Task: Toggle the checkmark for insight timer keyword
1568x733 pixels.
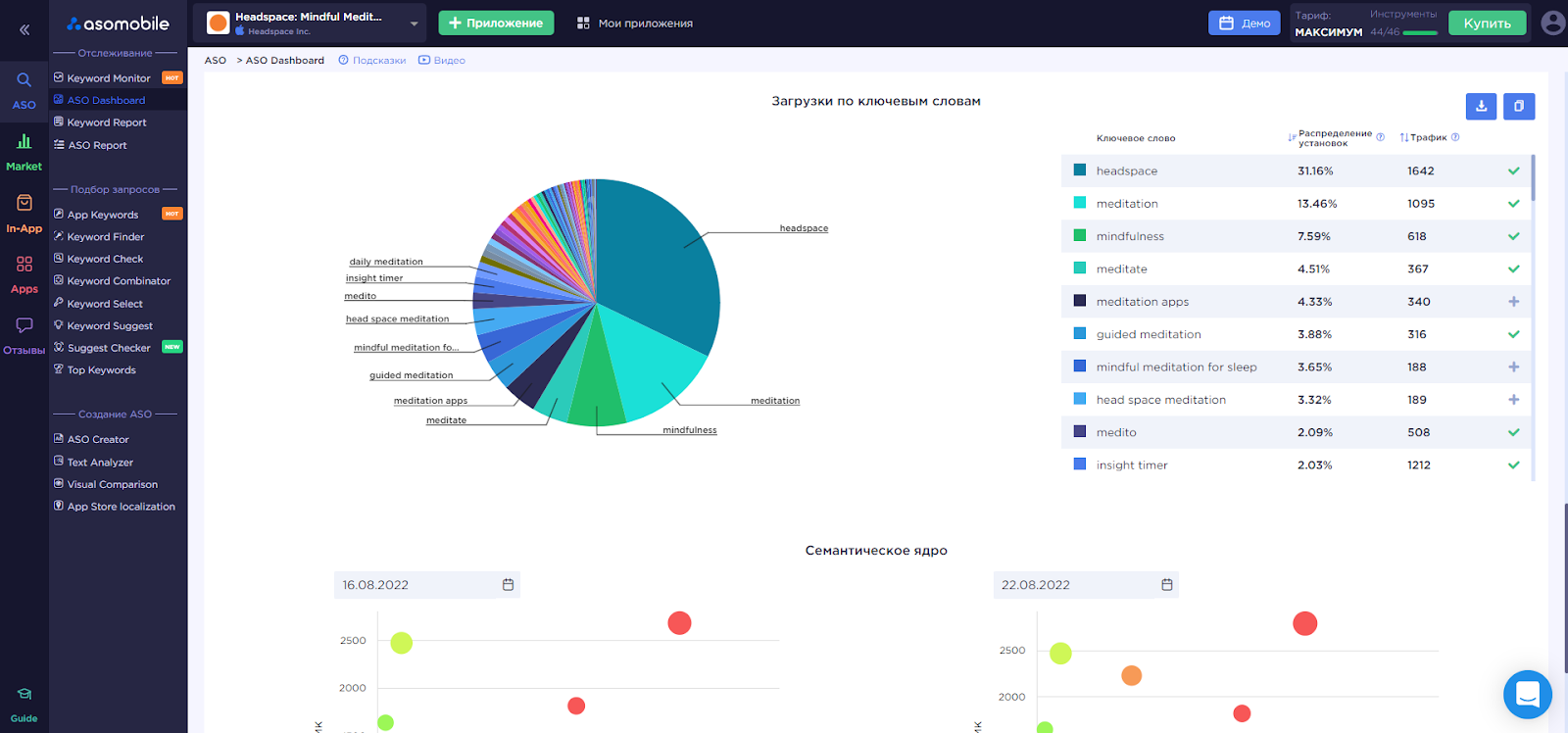Action: point(1514,465)
